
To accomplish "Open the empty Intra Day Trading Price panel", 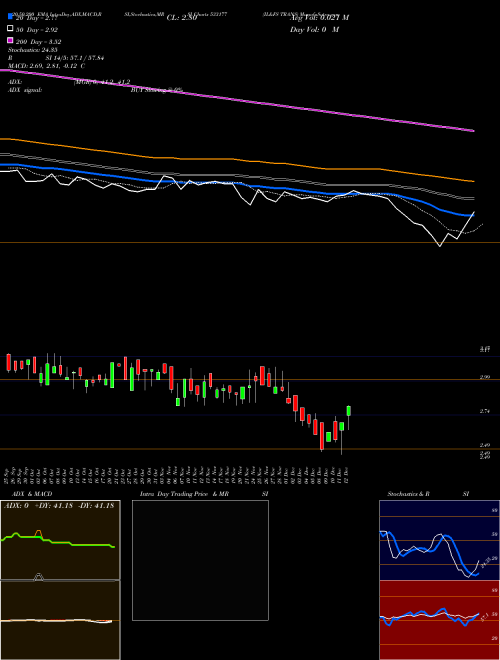I will [x=200, y=560].
